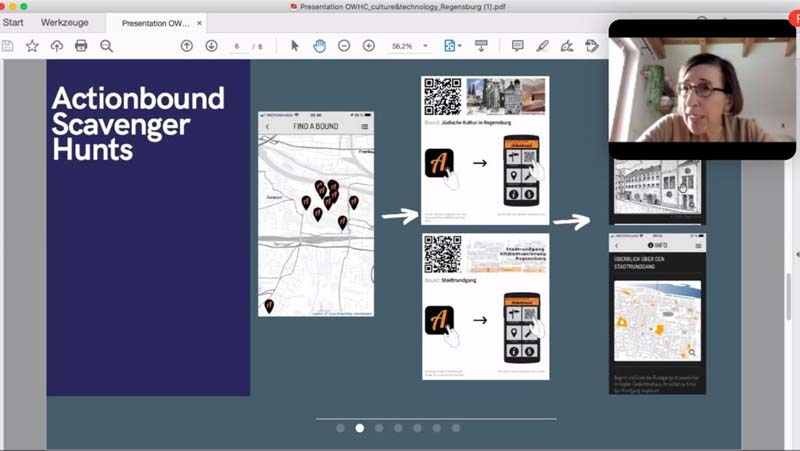Click the page number input field
The image size is (800, 451).
(237, 46)
